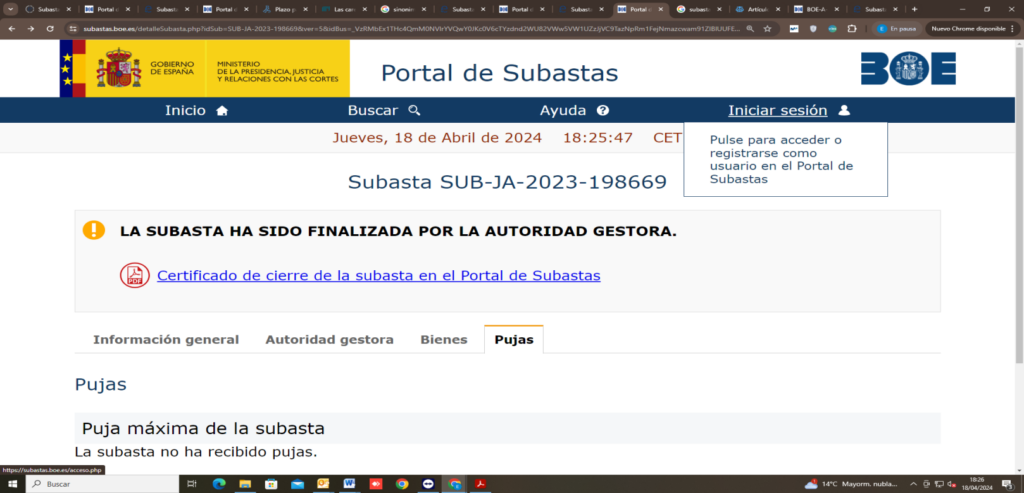Image resolution: width=1024 pixels, height=493 pixels.
Task: Click the magnifying glass icon beside Buscar
Action: pos(414,111)
